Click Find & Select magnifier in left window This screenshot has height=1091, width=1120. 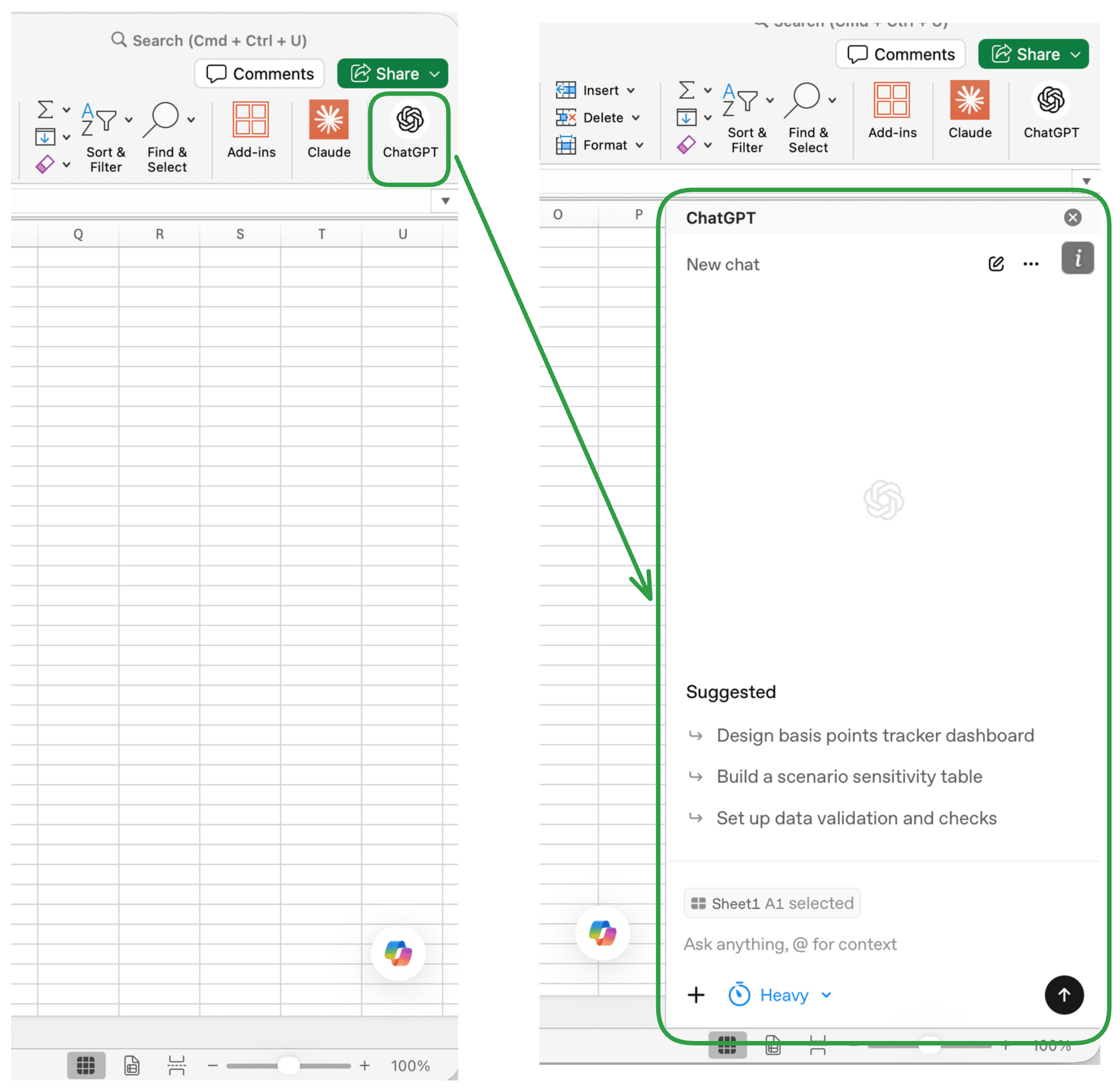point(161,119)
